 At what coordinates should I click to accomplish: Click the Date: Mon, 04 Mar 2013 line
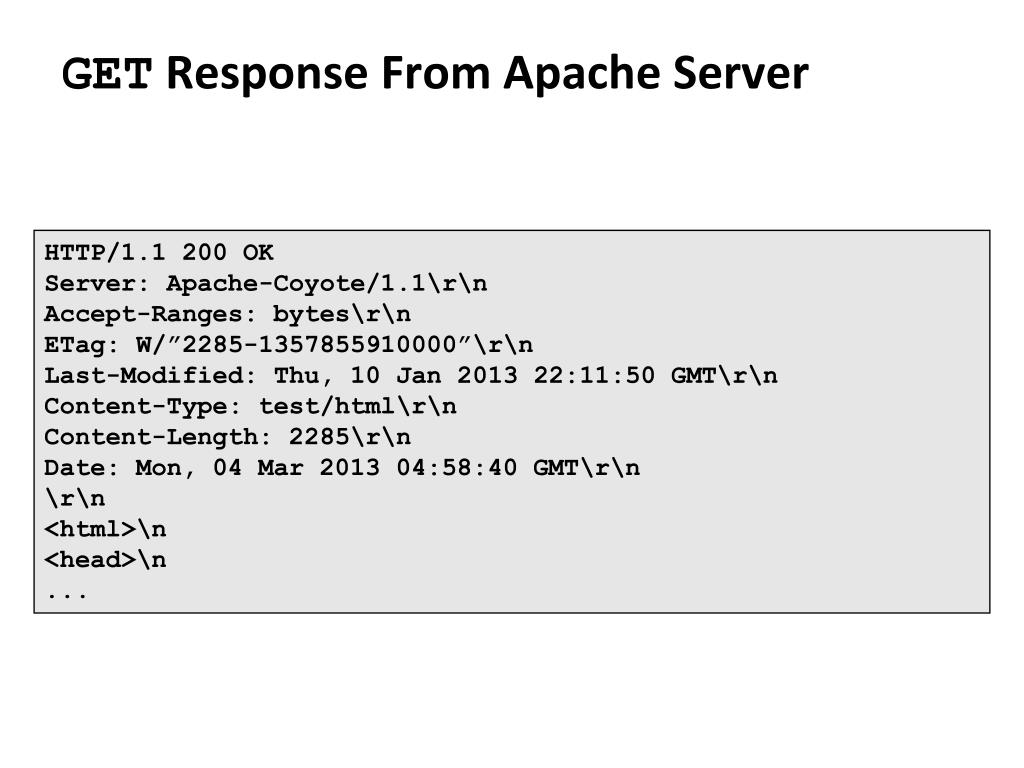click(342, 468)
